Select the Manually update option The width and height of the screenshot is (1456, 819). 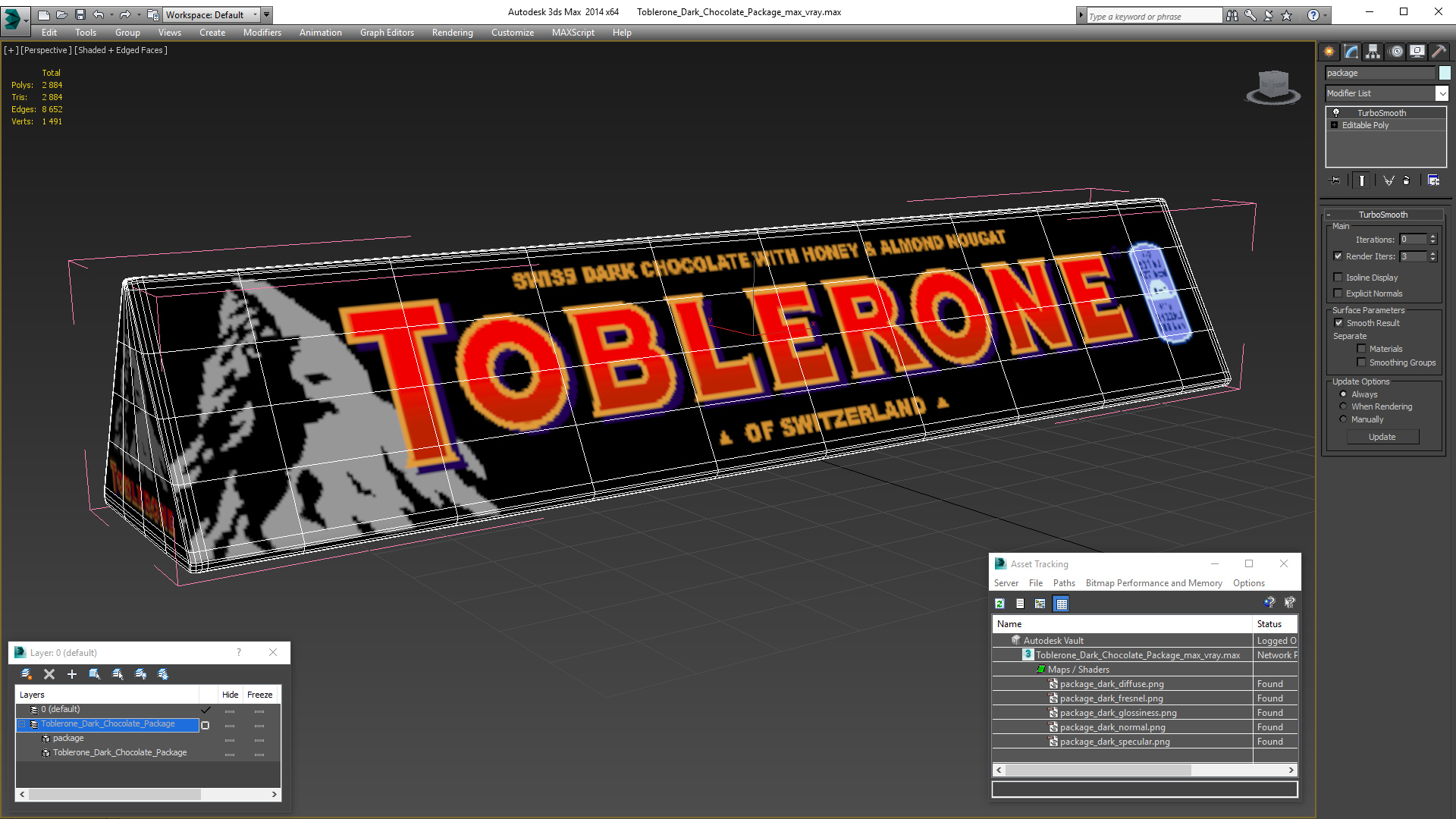pyautogui.click(x=1344, y=419)
